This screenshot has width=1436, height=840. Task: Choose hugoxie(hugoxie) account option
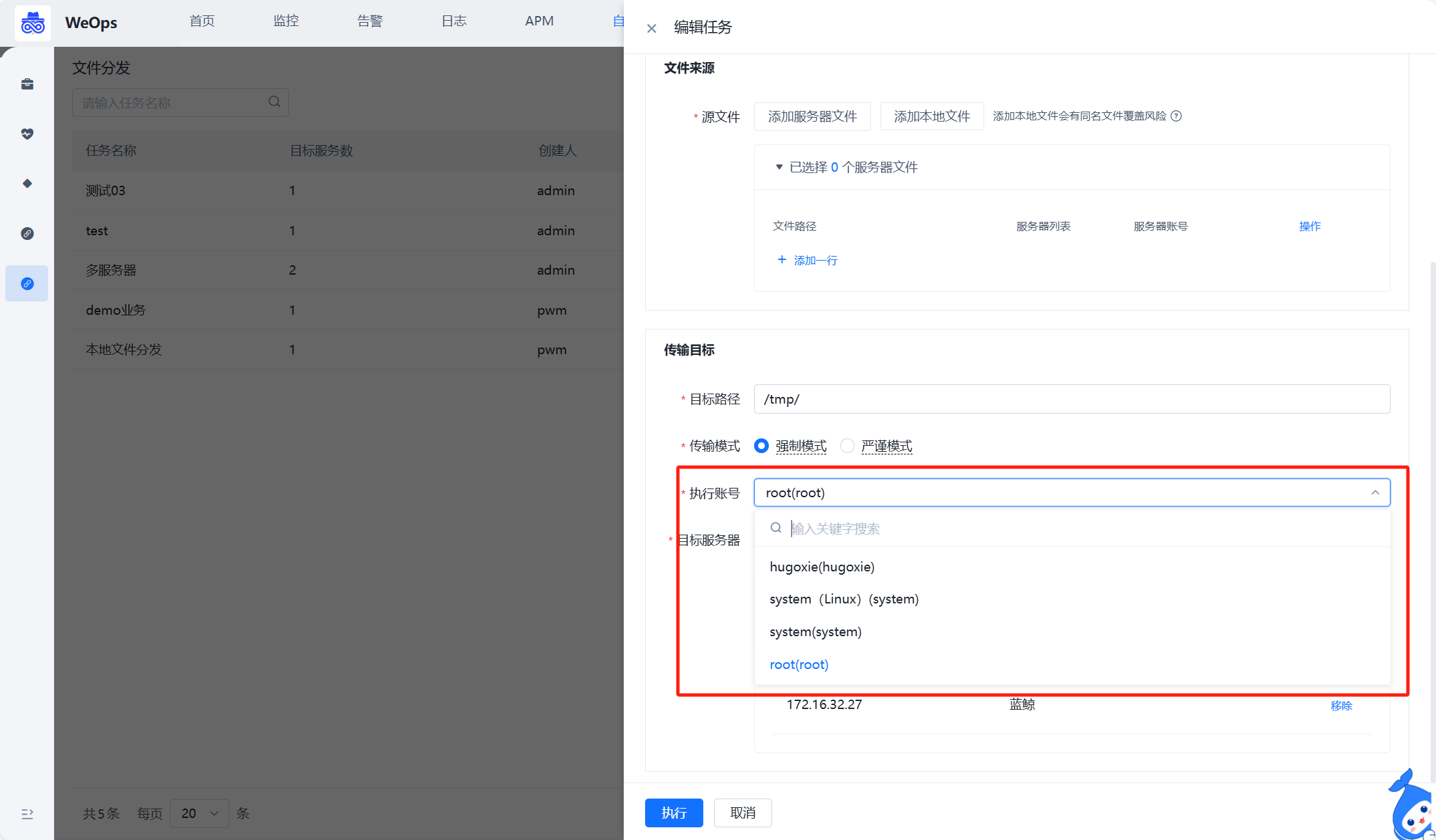1072,567
